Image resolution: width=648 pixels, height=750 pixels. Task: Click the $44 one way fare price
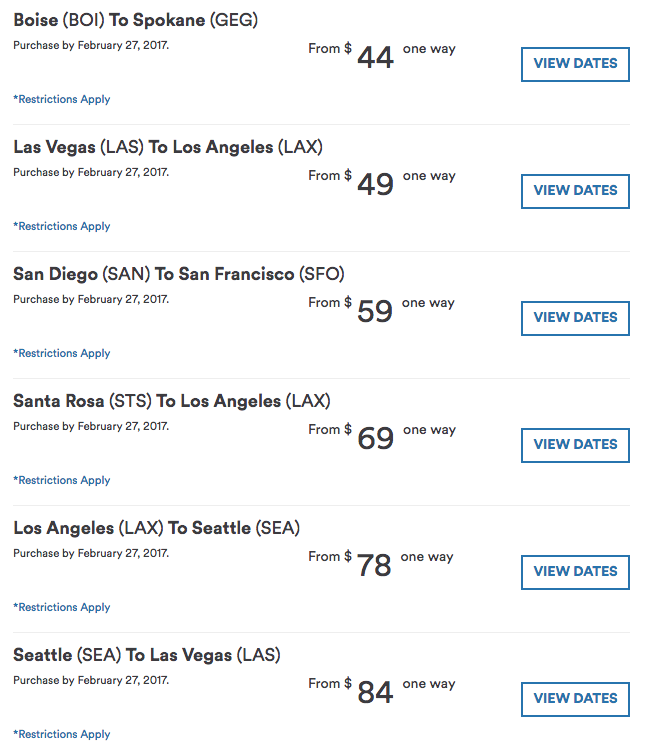click(375, 57)
